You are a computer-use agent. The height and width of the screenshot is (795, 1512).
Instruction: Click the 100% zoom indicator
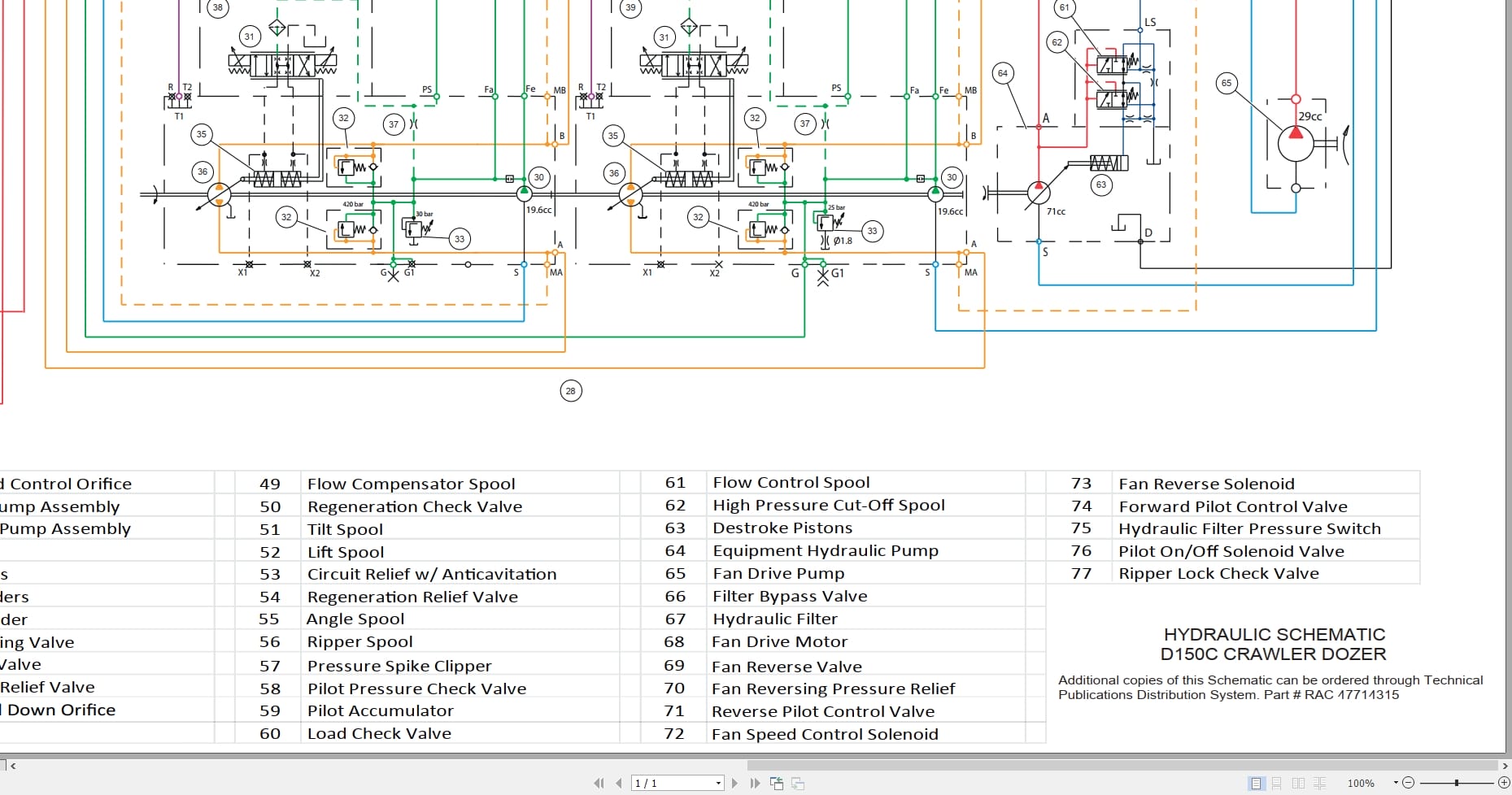coord(1362,783)
